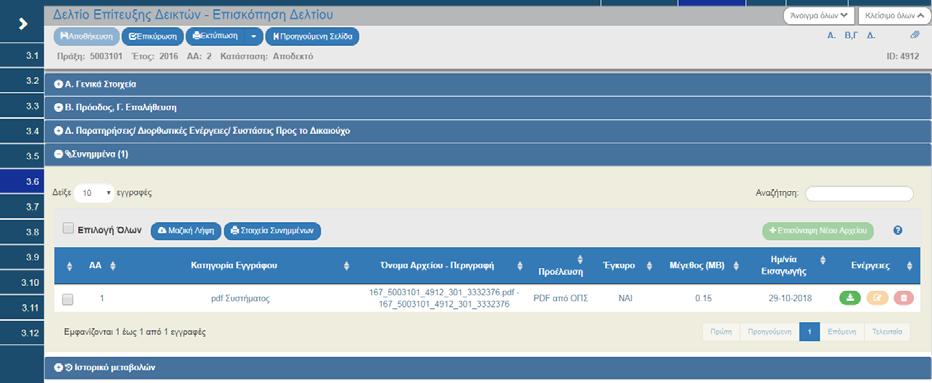Click the Εκτύπωση print button
932x383 pixels.
(215, 36)
